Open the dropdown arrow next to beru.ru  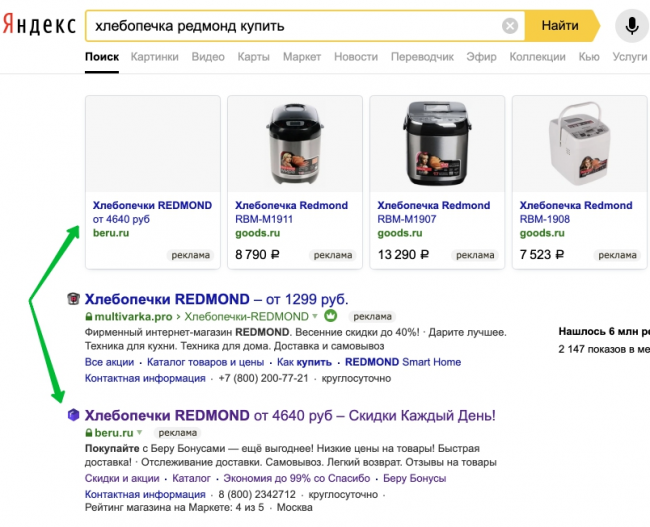tap(139, 433)
